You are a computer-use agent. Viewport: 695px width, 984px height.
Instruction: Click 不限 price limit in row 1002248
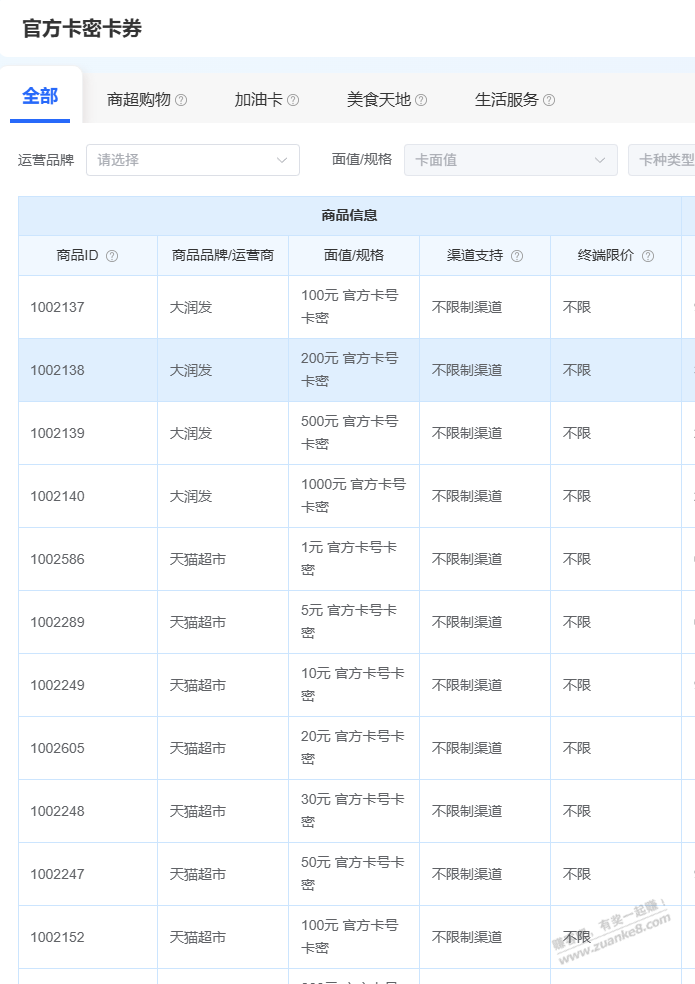point(577,811)
